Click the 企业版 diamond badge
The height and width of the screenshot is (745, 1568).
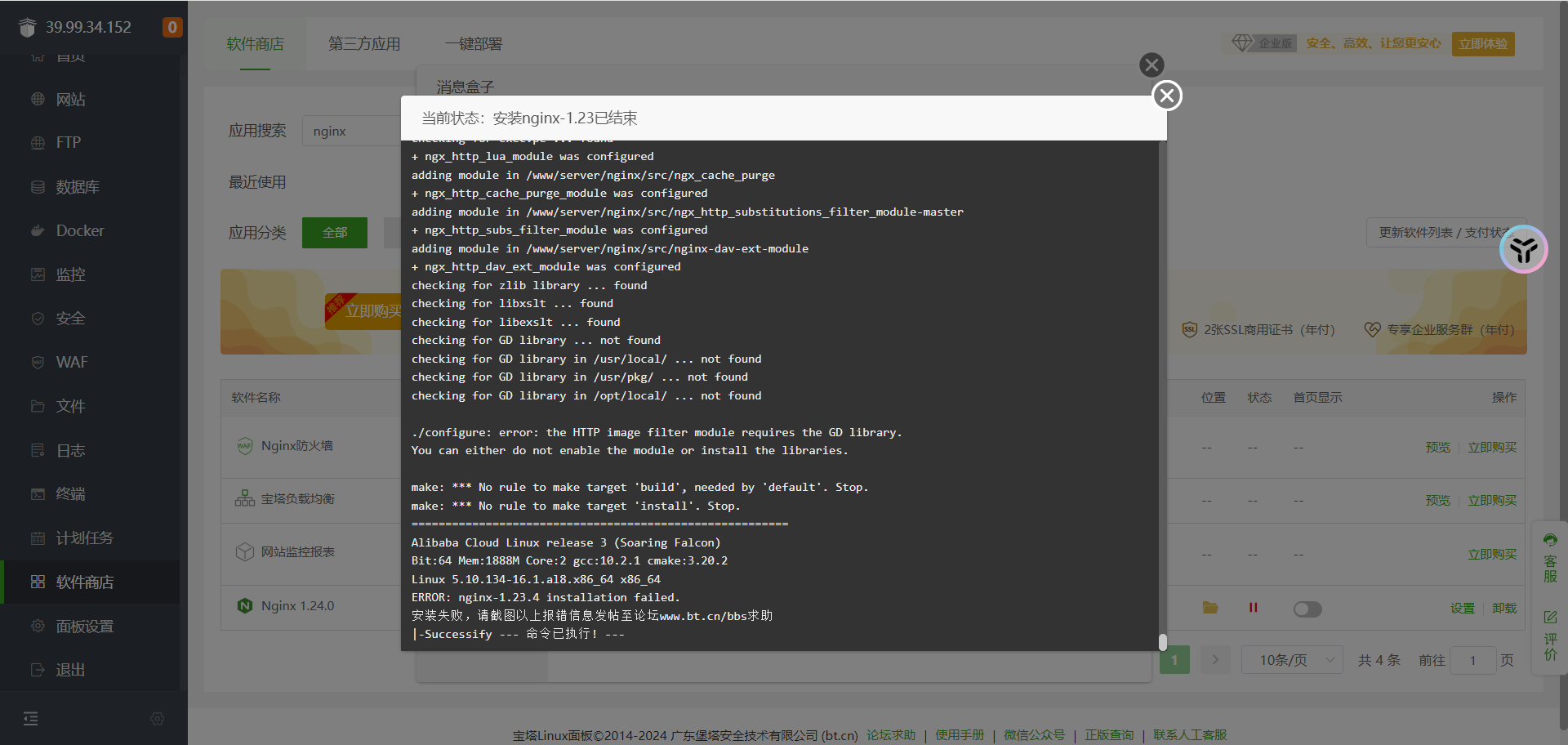(1263, 43)
